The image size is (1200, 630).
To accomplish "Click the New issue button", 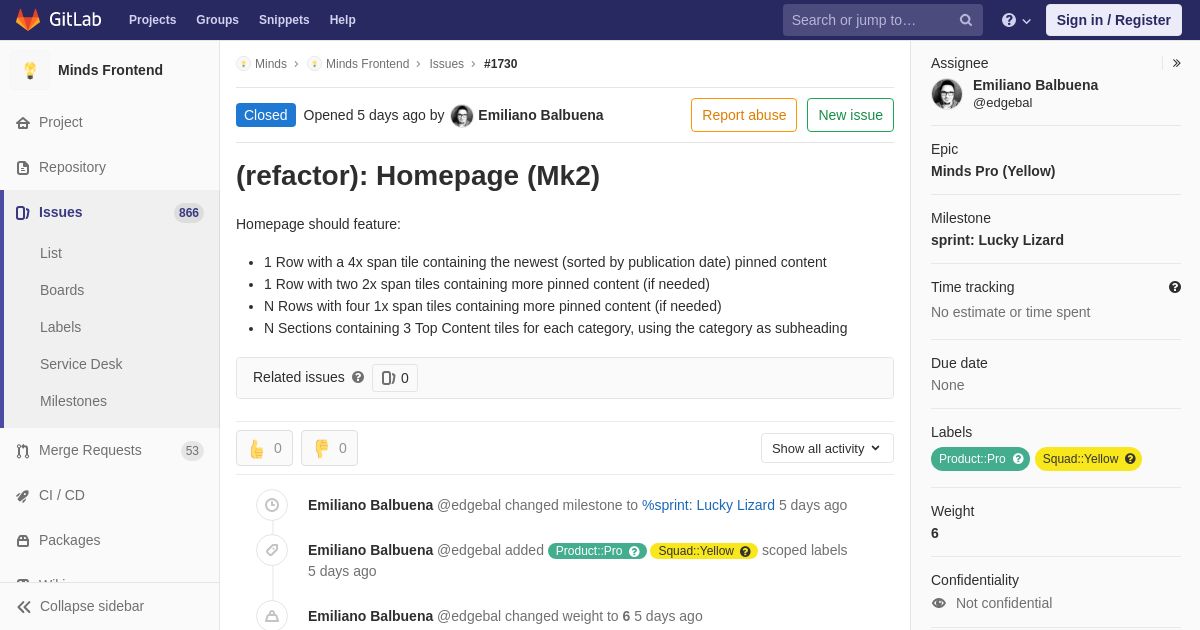I will [x=850, y=115].
